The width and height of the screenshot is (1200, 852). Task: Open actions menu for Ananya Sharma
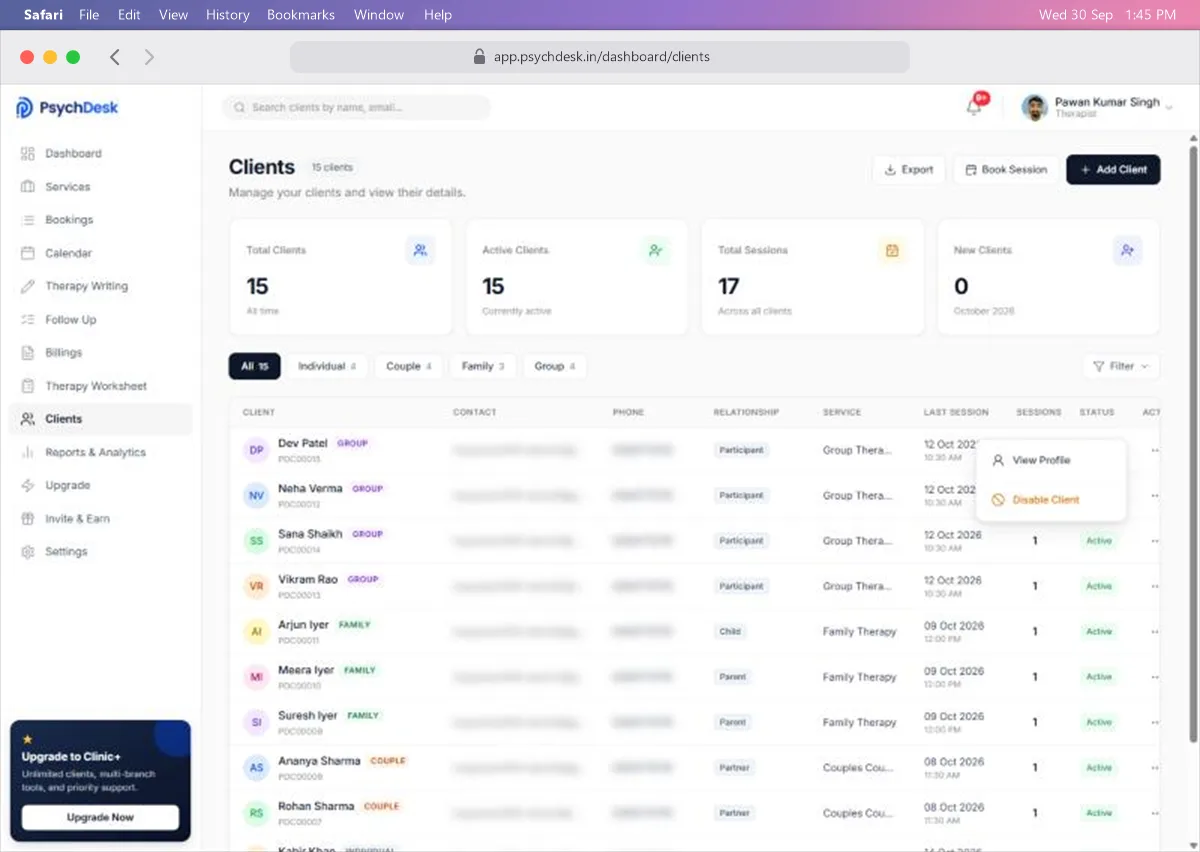coord(1155,768)
